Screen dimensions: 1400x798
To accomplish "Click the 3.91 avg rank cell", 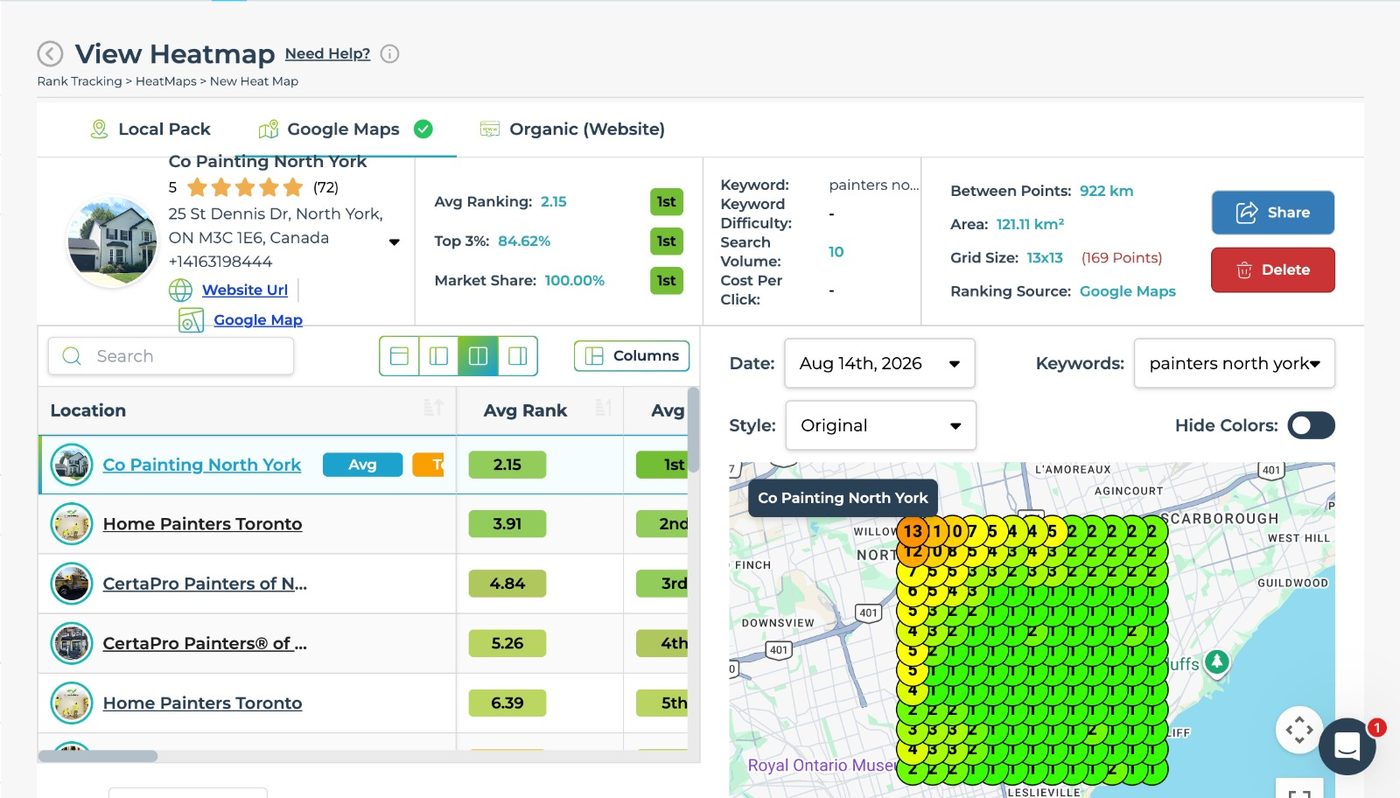I will coord(507,524).
